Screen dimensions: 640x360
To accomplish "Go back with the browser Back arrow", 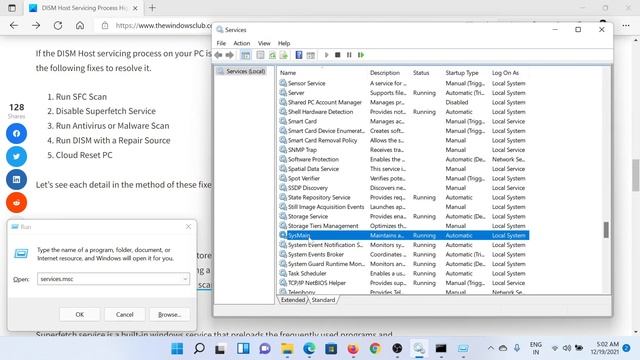I will (x=14, y=25).
